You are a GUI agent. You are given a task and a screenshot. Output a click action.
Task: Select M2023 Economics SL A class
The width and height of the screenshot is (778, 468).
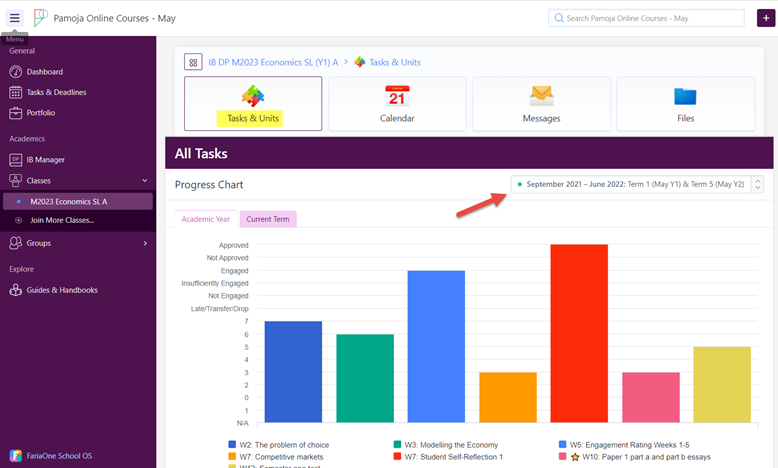pos(78,201)
